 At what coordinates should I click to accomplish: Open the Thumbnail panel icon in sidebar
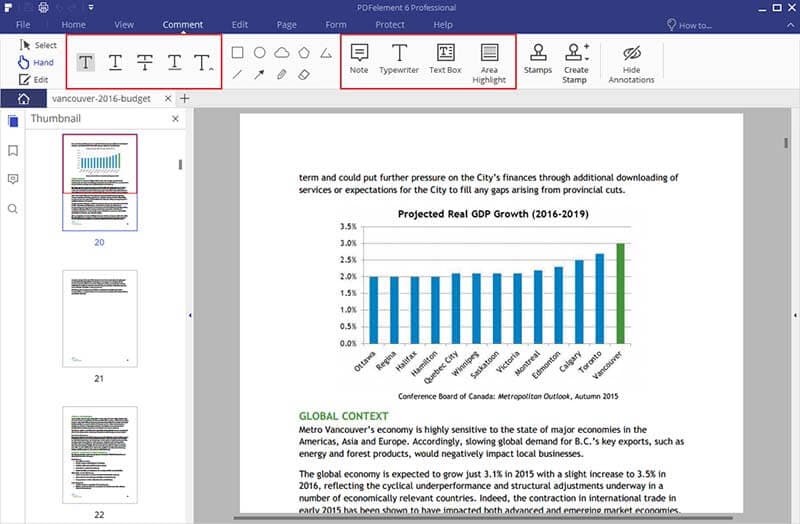tap(13, 121)
